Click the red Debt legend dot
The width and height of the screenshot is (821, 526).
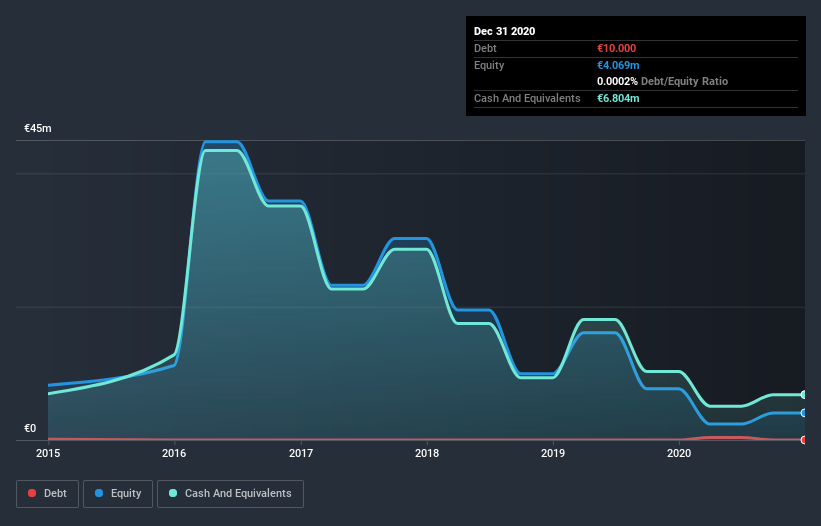pyautogui.click(x=32, y=493)
